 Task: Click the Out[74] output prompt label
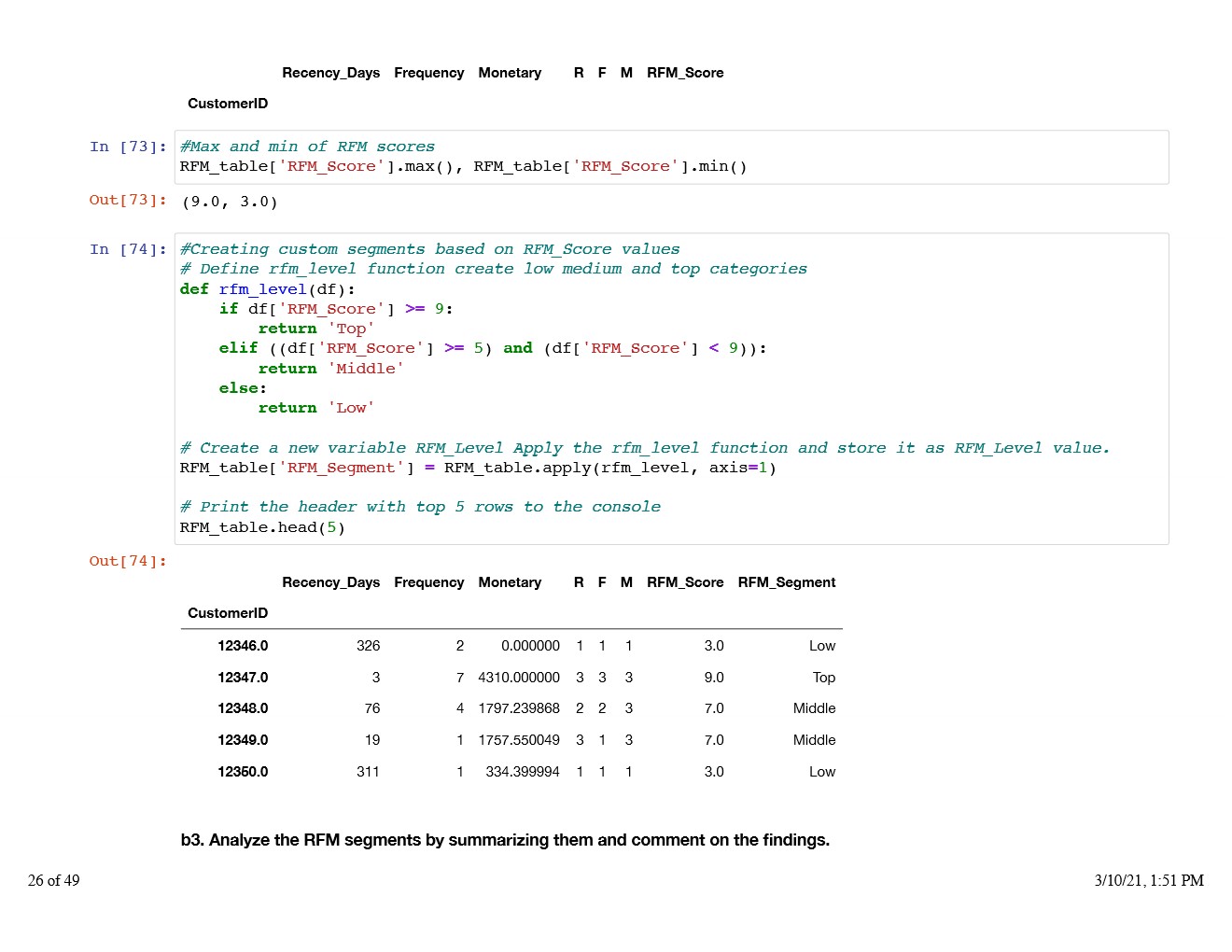point(128,561)
